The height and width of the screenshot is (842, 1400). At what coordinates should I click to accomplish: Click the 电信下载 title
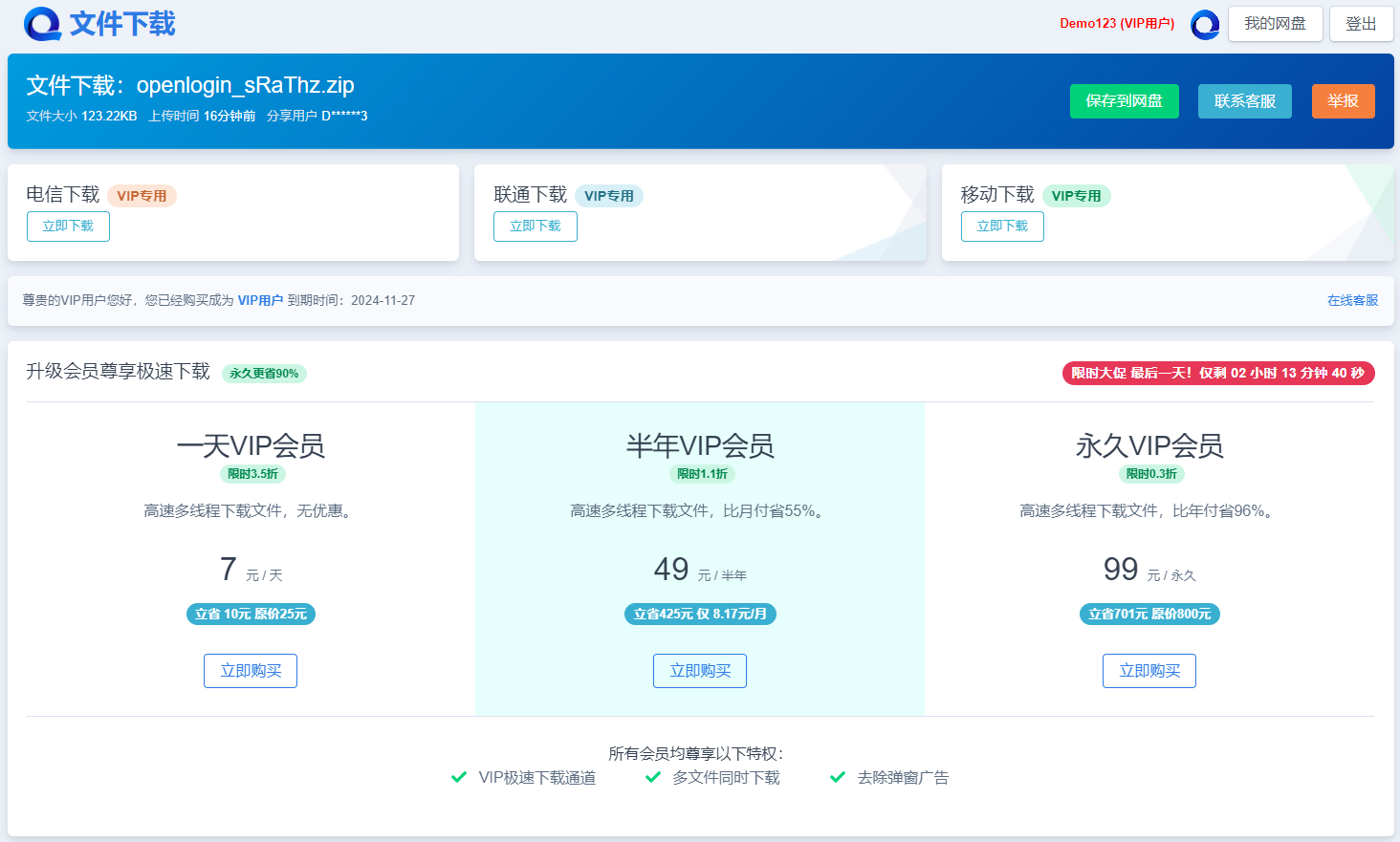click(x=63, y=195)
